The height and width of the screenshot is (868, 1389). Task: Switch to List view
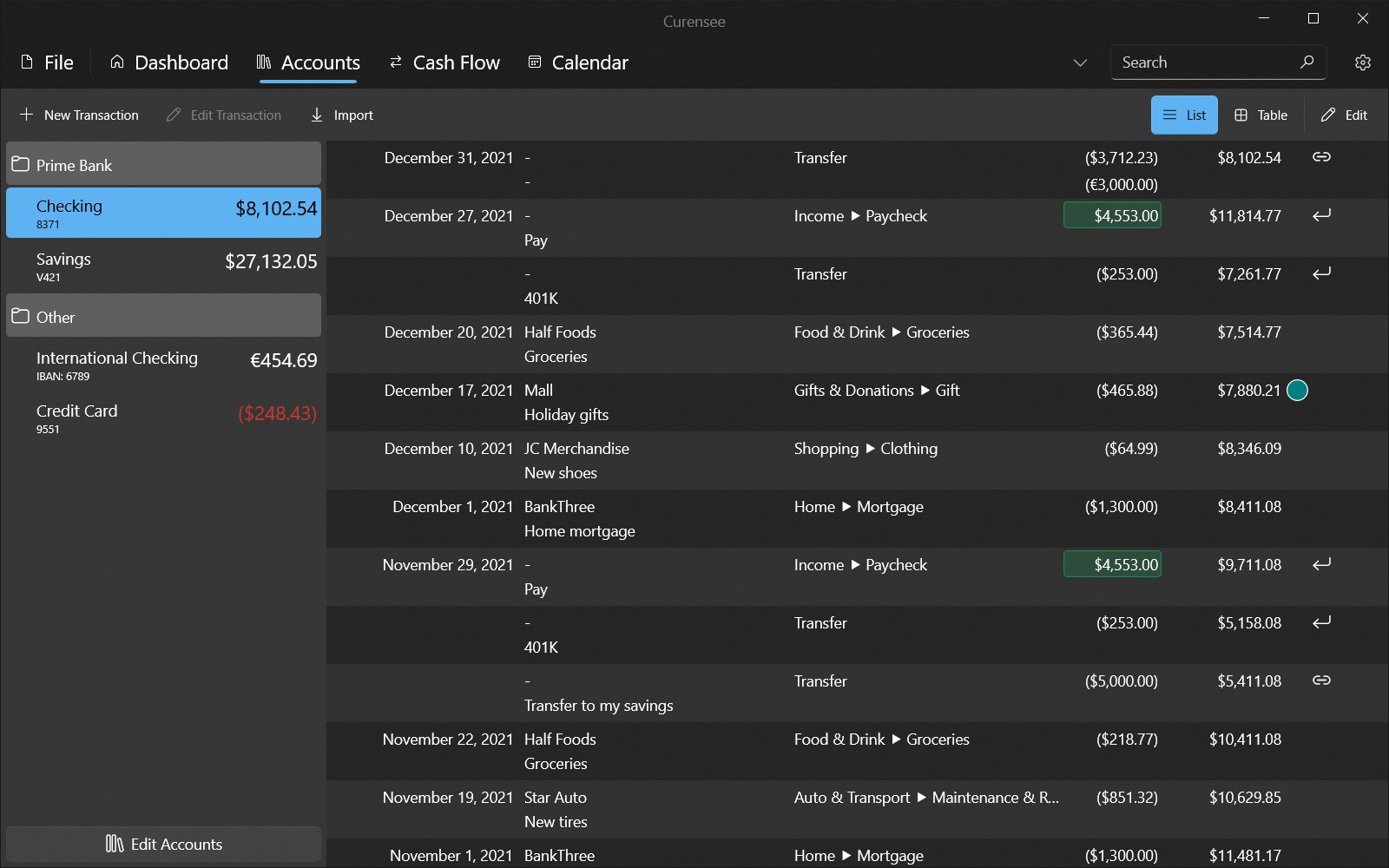click(1184, 115)
